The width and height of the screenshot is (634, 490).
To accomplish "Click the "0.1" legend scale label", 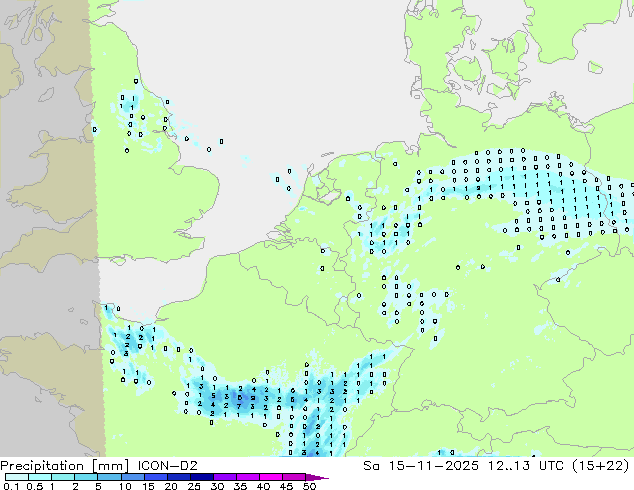I will [11, 486].
